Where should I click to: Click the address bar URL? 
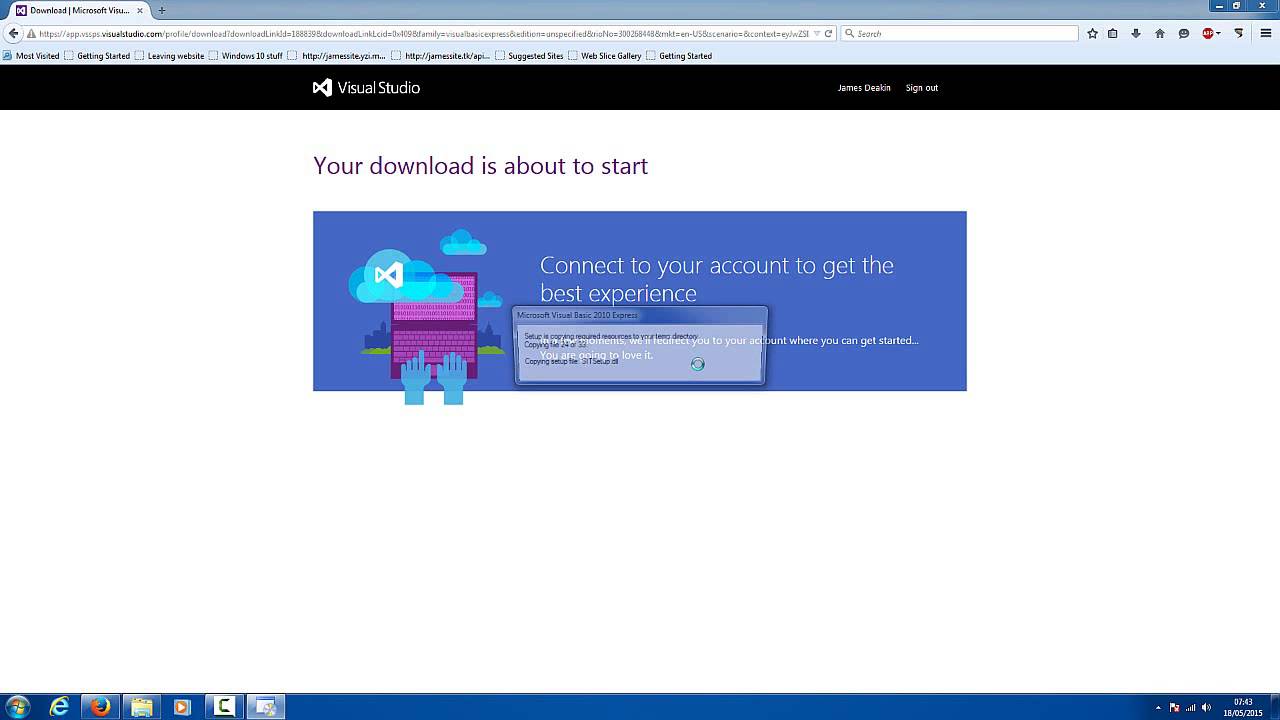point(423,33)
